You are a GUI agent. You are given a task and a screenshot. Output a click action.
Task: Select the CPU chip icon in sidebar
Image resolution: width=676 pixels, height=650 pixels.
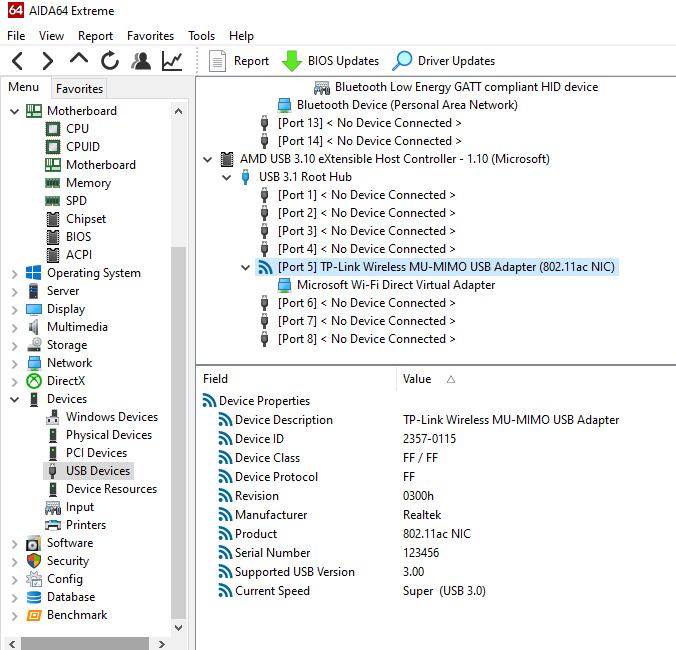tap(53, 129)
